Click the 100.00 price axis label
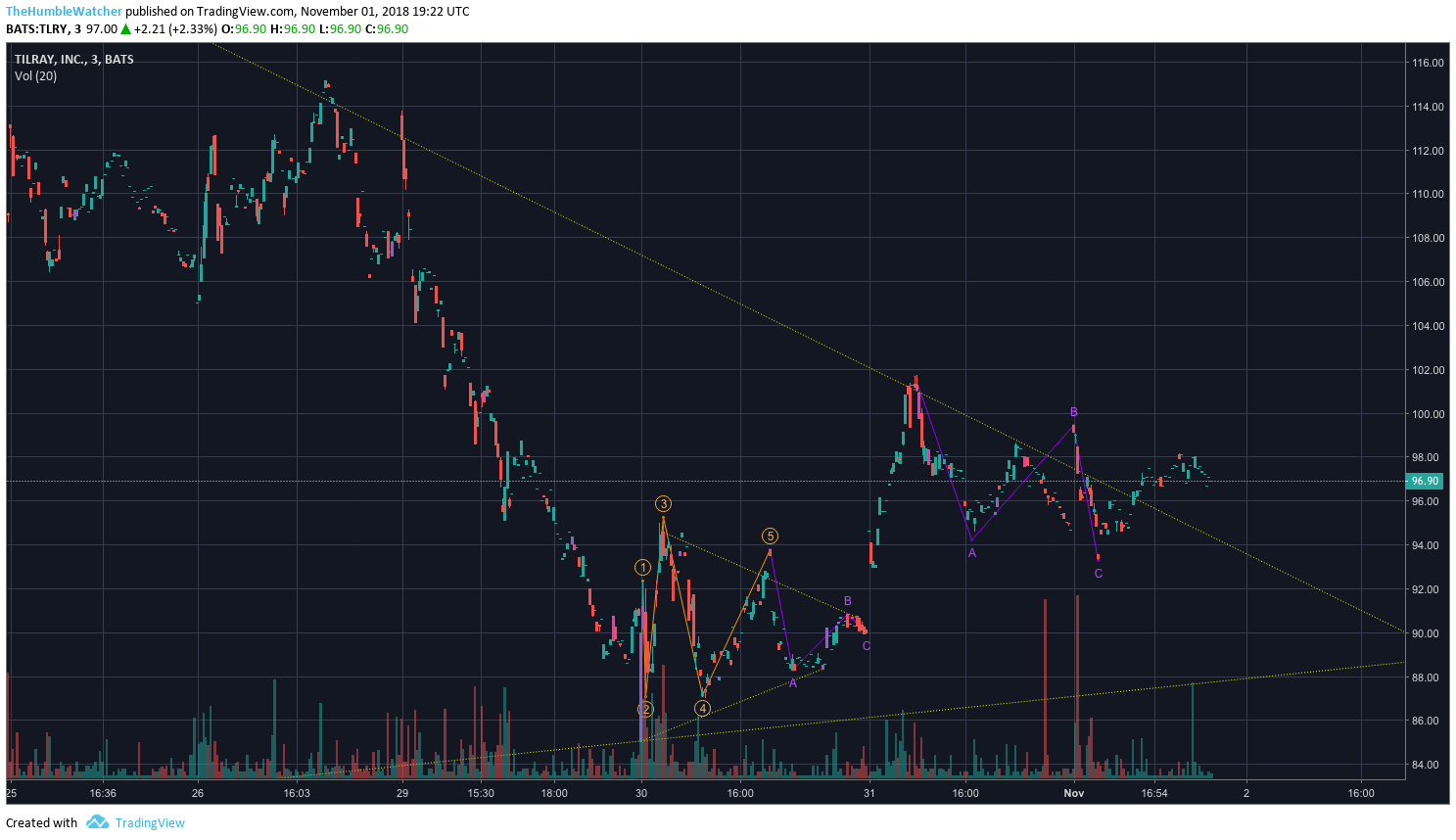The image size is (1456, 840). click(1428, 414)
